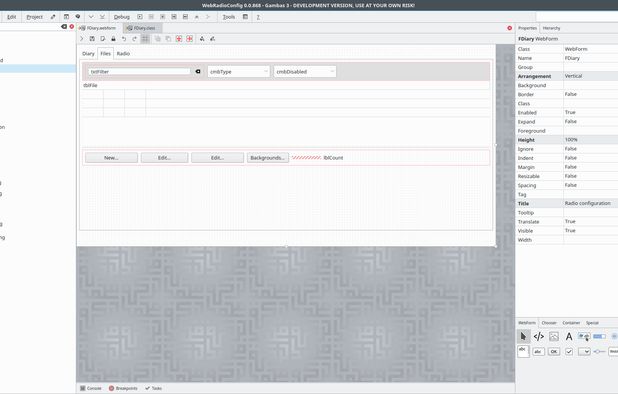Show the WebForm toolbox tab
The image size is (618, 394).
(527, 323)
